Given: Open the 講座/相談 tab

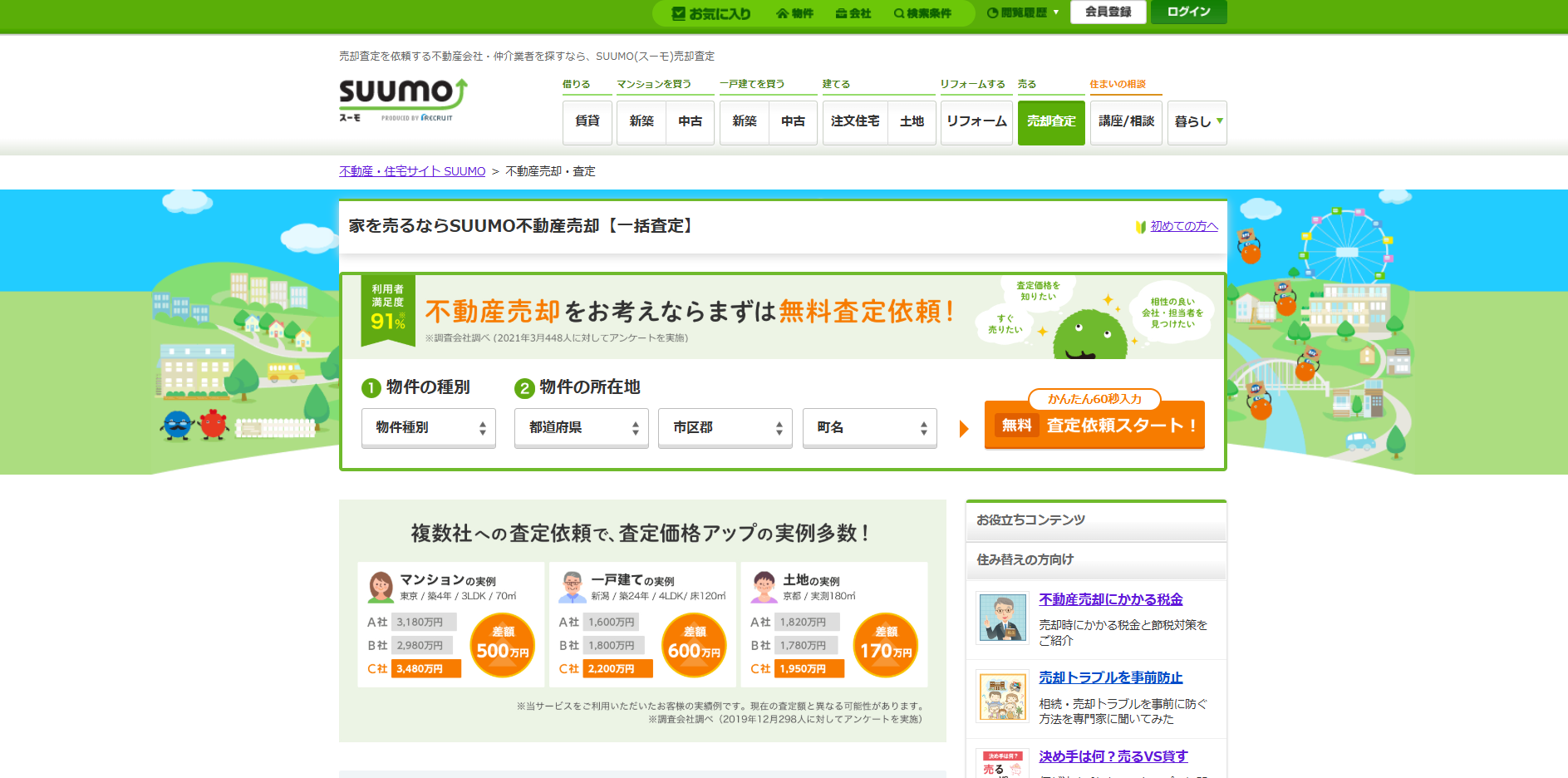Looking at the screenshot, I should point(1126,122).
